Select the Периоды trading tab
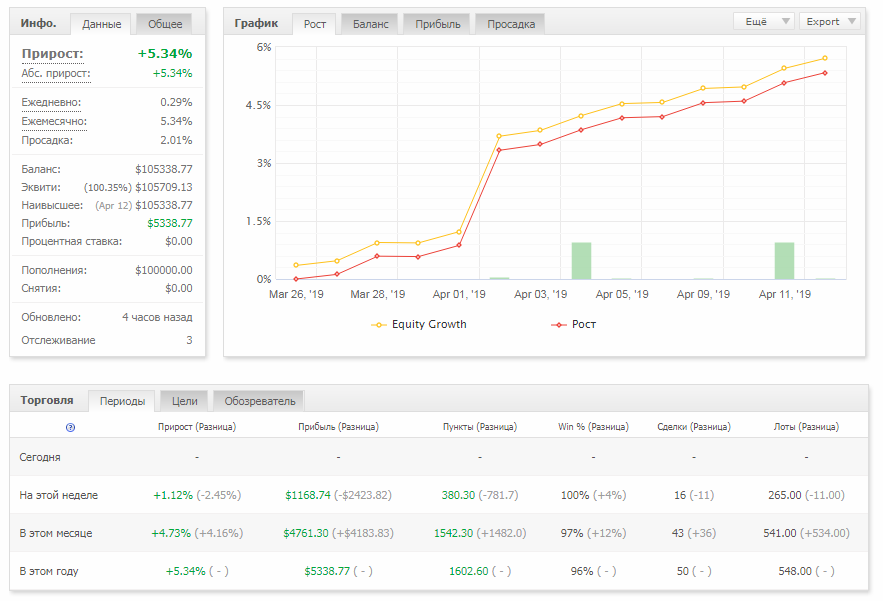The height and width of the screenshot is (601, 883). pyautogui.click(x=122, y=401)
